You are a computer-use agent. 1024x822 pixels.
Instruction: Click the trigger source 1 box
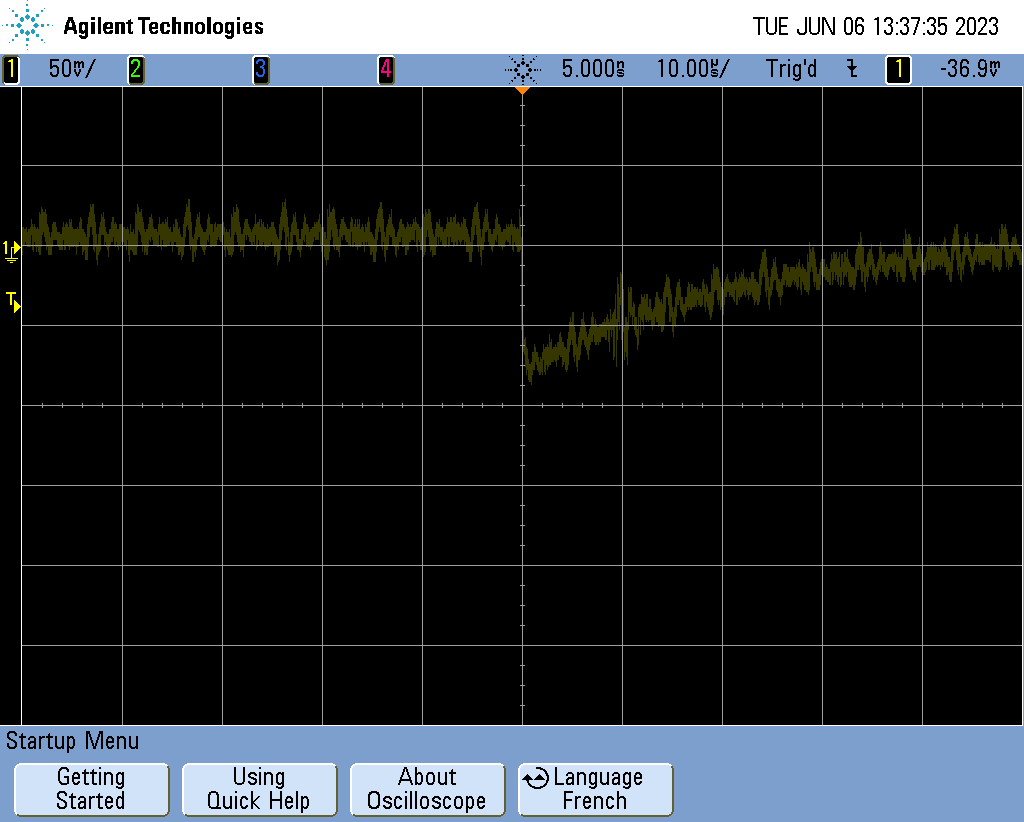click(898, 70)
